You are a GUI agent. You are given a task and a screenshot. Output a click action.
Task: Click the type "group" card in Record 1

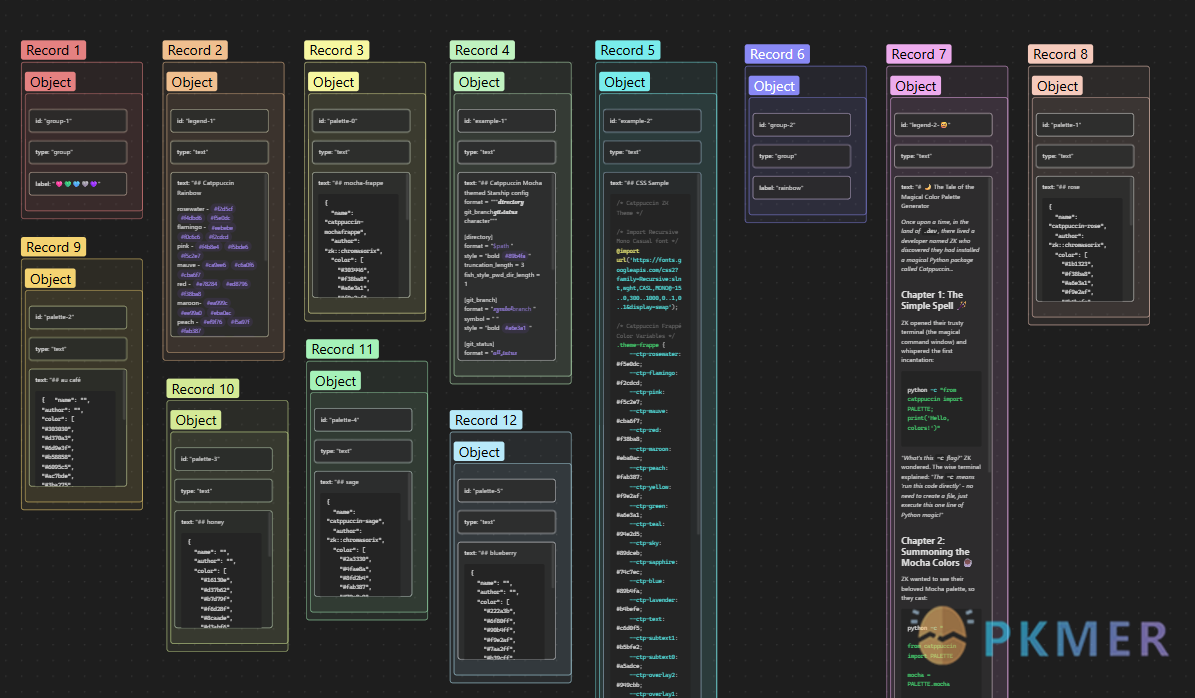click(x=78, y=152)
